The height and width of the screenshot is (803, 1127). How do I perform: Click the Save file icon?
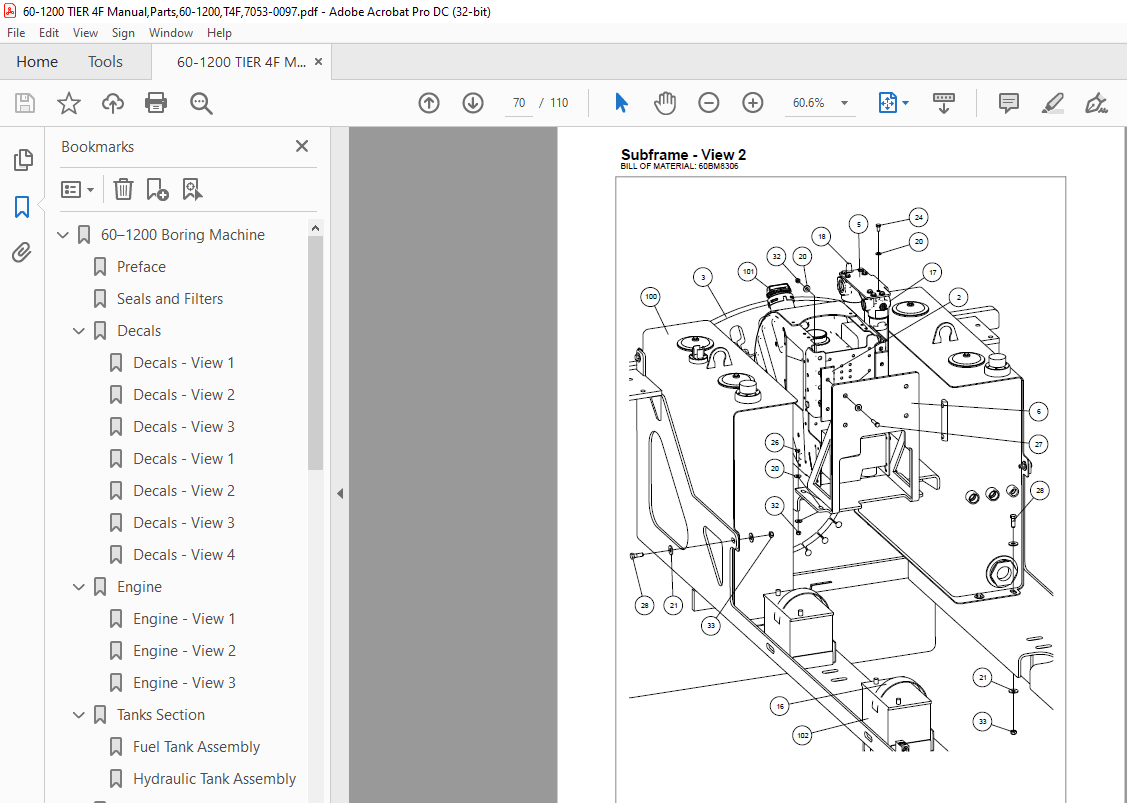(25, 103)
